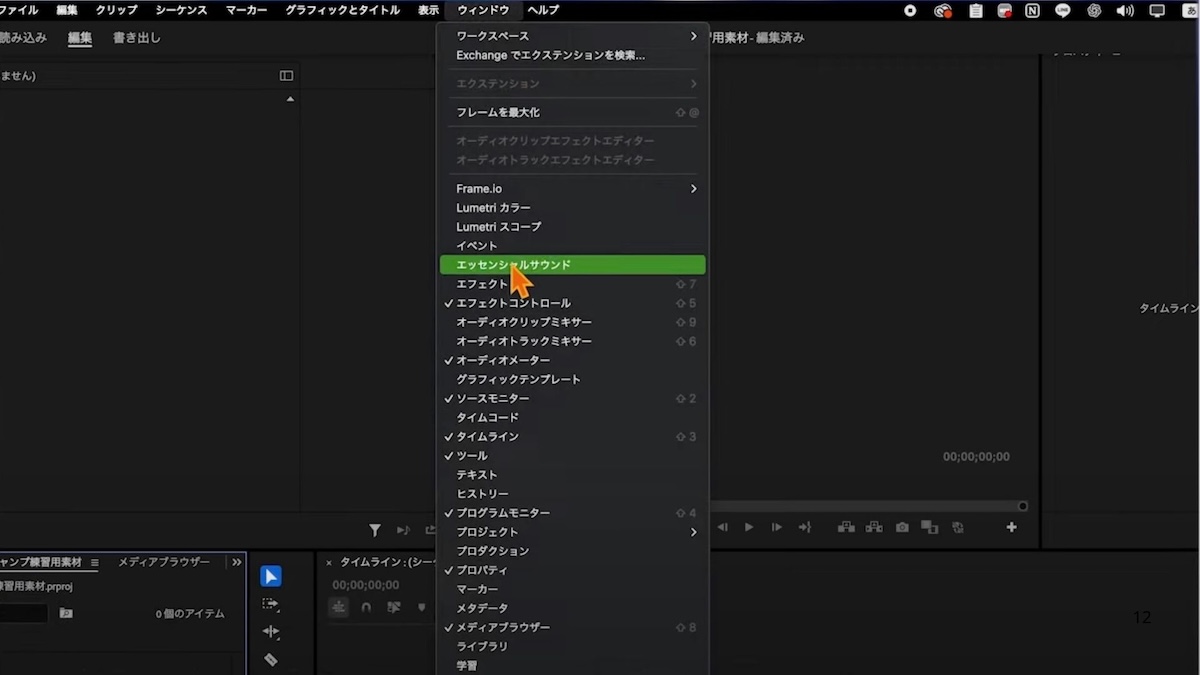Open the display icon in the menu bar
The height and width of the screenshot is (675, 1200).
[x=1157, y=11]
